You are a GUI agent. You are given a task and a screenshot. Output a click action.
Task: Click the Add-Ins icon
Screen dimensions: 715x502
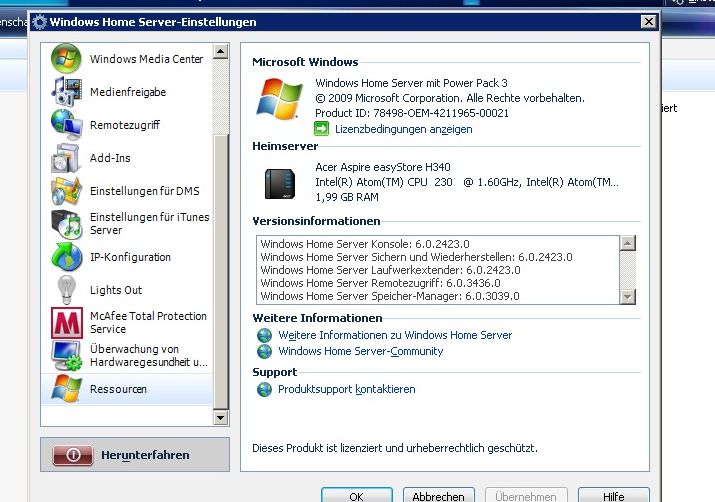pos(66,158)
